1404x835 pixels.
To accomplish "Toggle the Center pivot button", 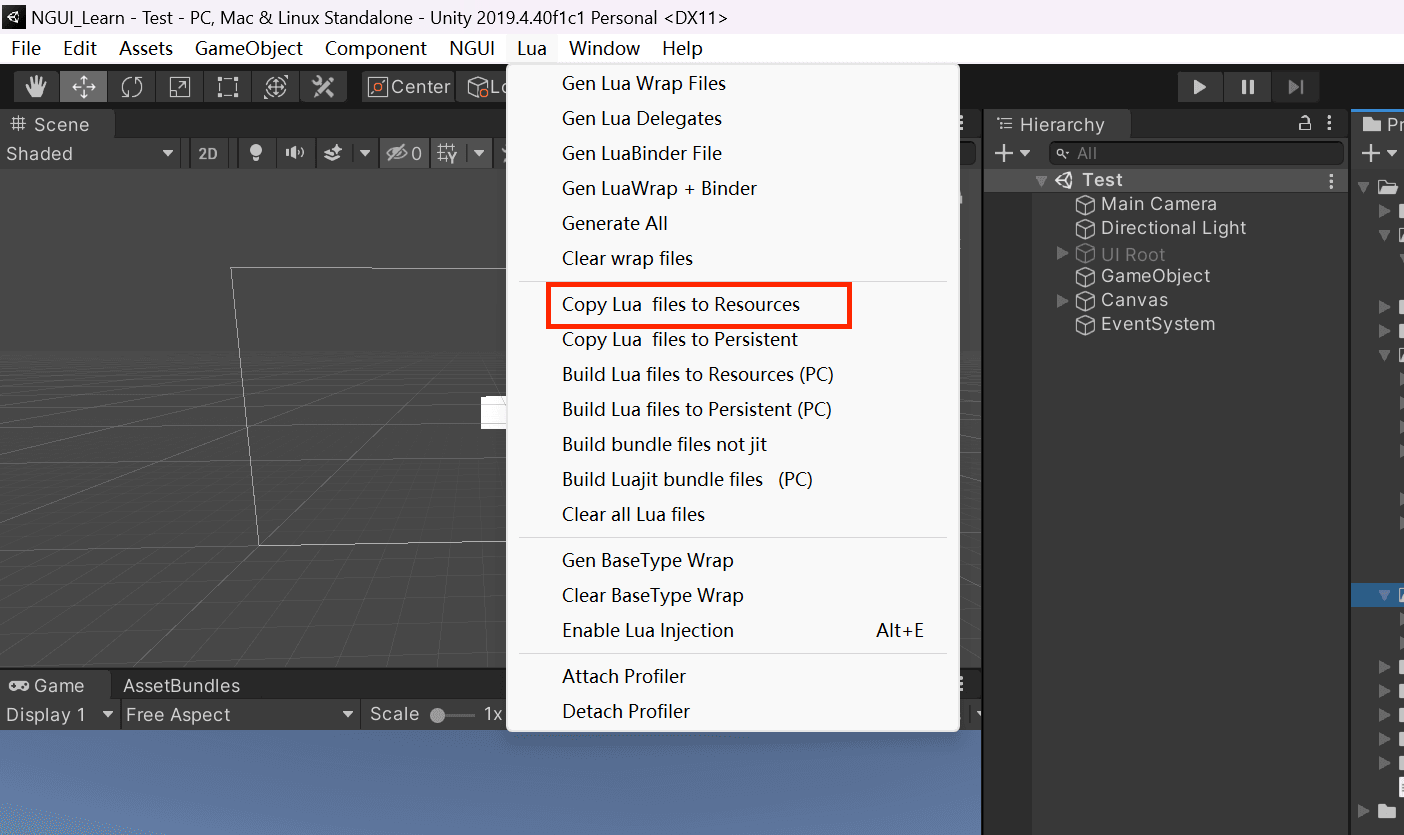I will pos(408,87).
